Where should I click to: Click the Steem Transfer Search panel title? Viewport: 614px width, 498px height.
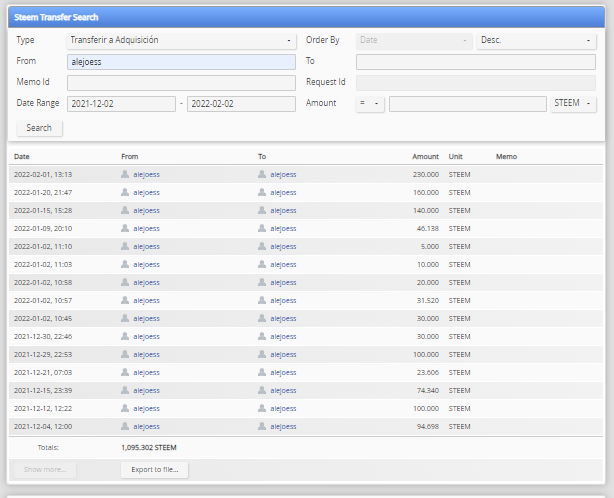56,17
